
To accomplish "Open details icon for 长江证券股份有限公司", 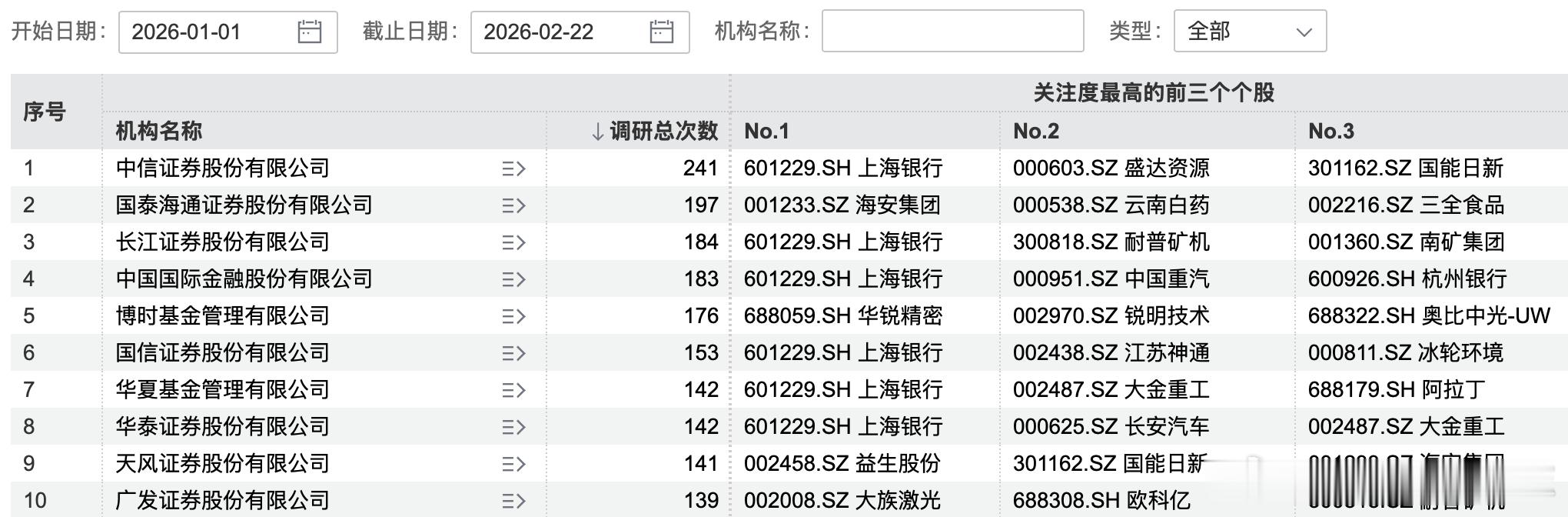I will pyautogui.click(x=513, y=242).
